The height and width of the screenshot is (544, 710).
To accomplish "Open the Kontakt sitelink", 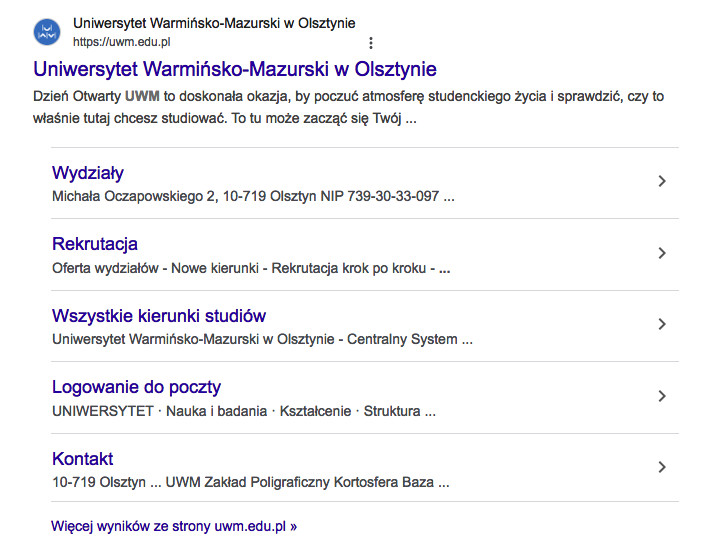I will 82,459.
